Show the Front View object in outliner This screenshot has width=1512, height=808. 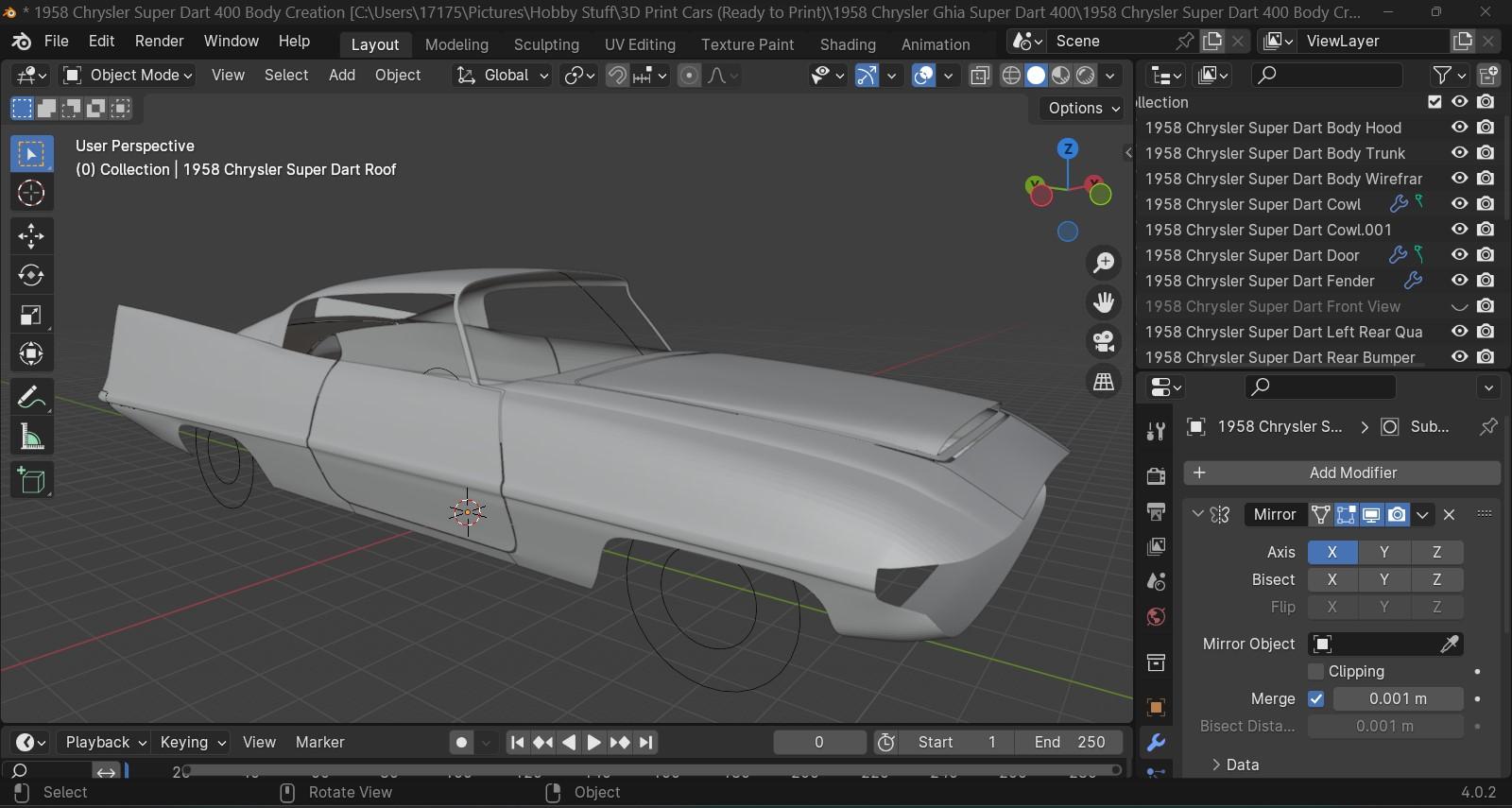click(x=1460, y=306)
